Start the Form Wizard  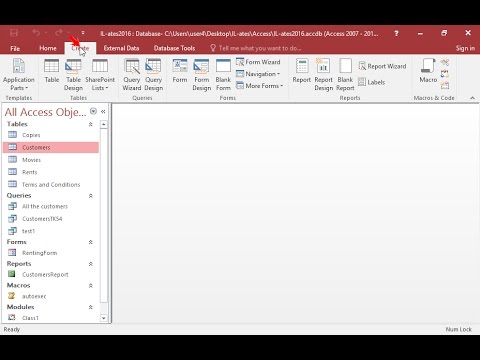[258, 62]
